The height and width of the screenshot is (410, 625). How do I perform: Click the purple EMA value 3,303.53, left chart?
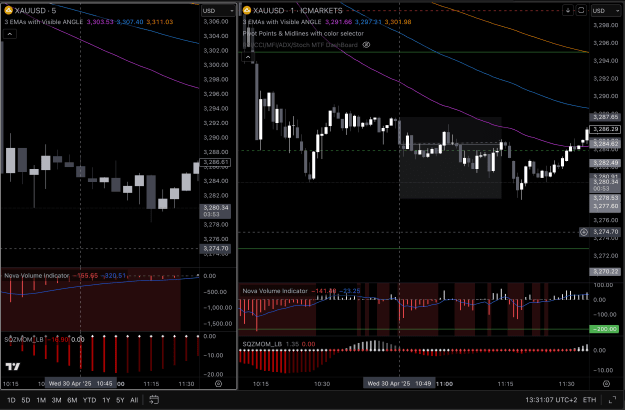click(x=100, y=22)
